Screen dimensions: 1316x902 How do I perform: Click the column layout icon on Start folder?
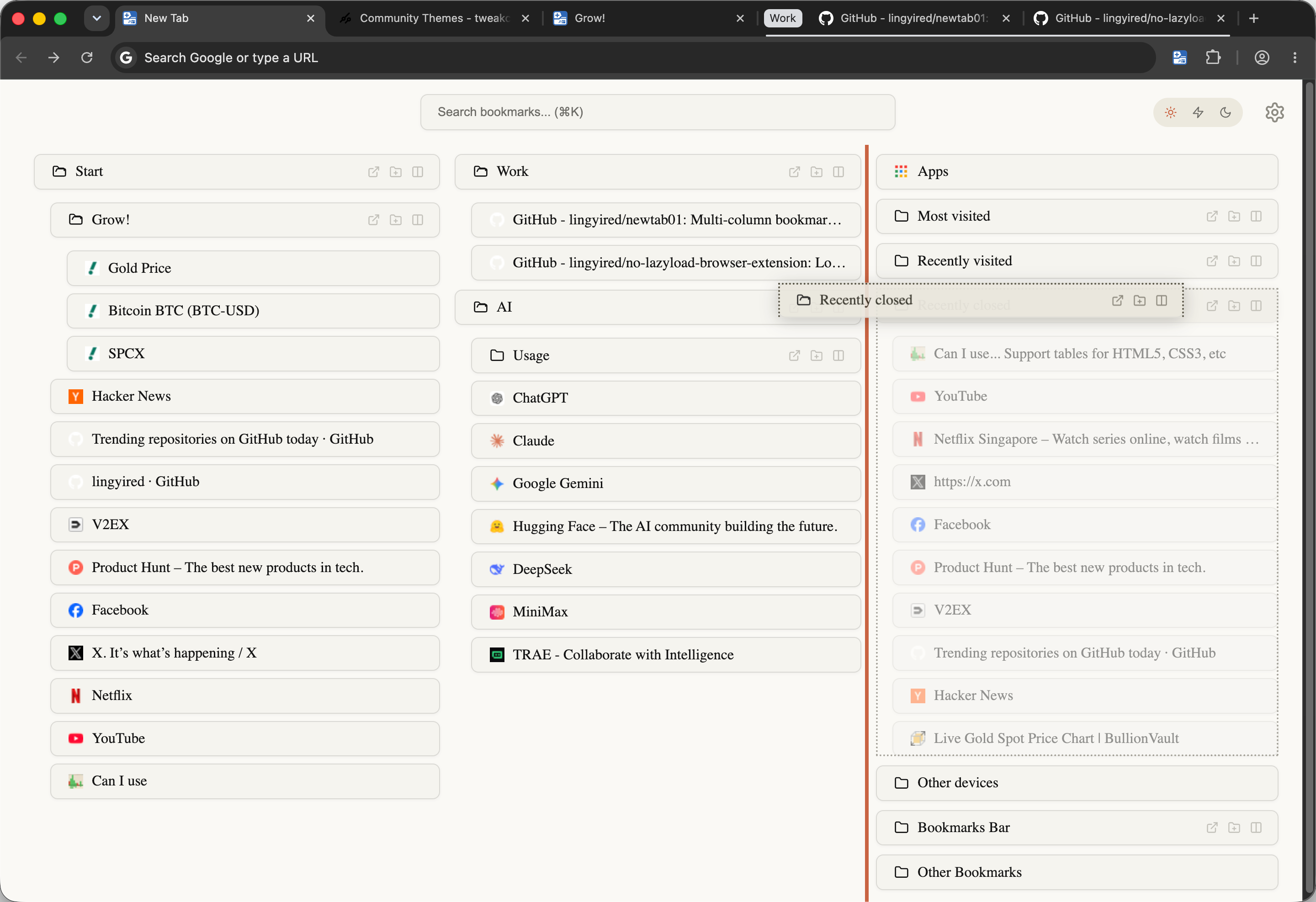(418, 171)
